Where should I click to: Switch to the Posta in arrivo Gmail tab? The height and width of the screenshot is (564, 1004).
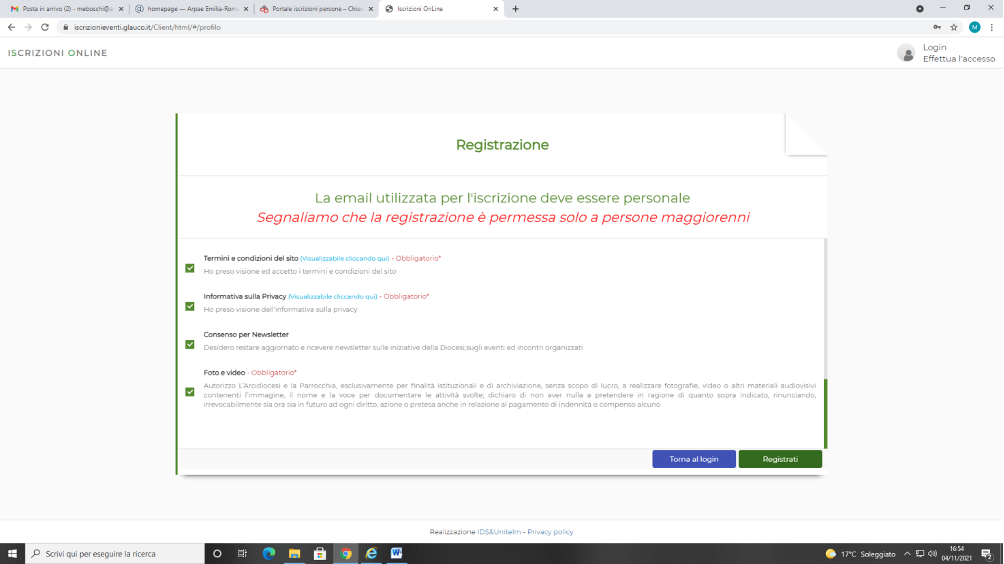64,9
